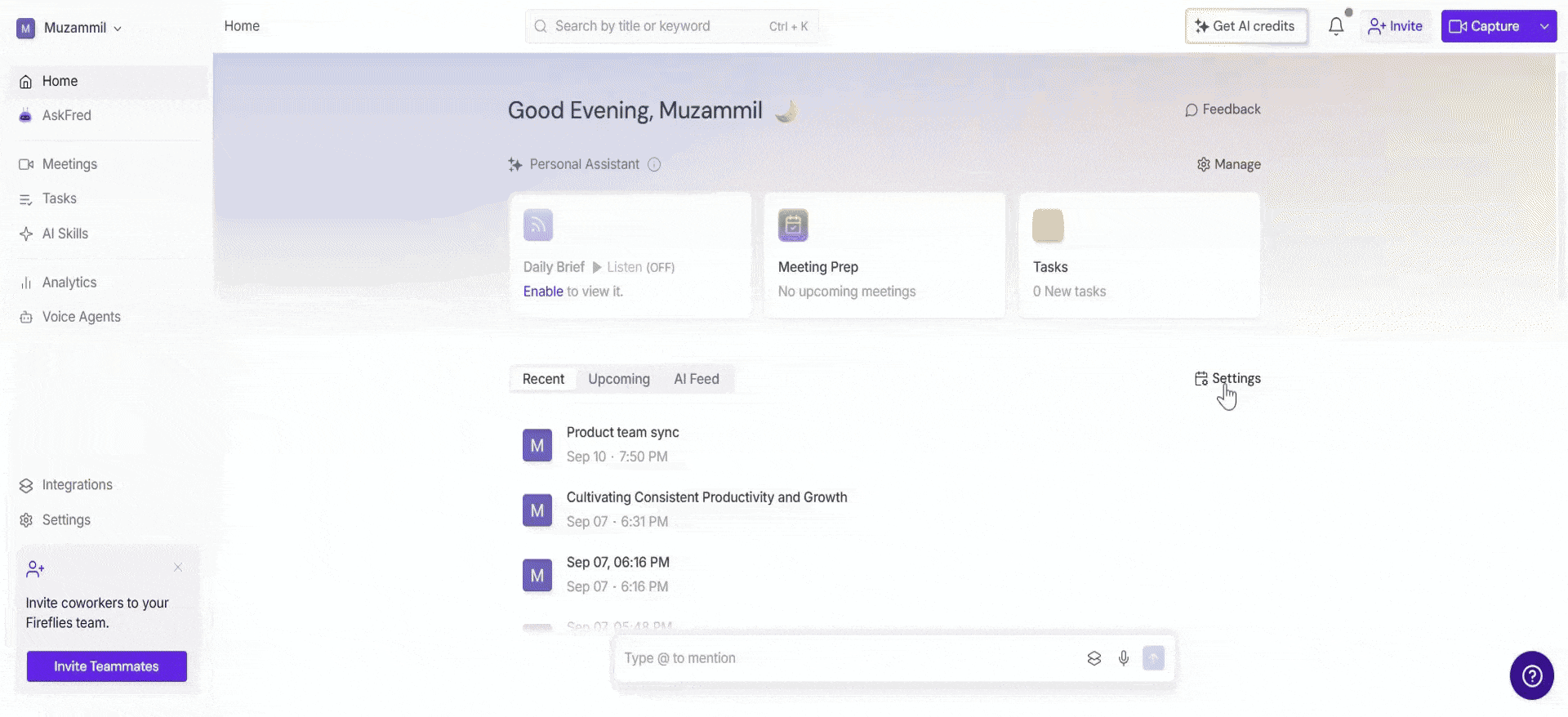Open the Feedback link
Screen dimensions: 1568x717
(x=1223, y=109)
